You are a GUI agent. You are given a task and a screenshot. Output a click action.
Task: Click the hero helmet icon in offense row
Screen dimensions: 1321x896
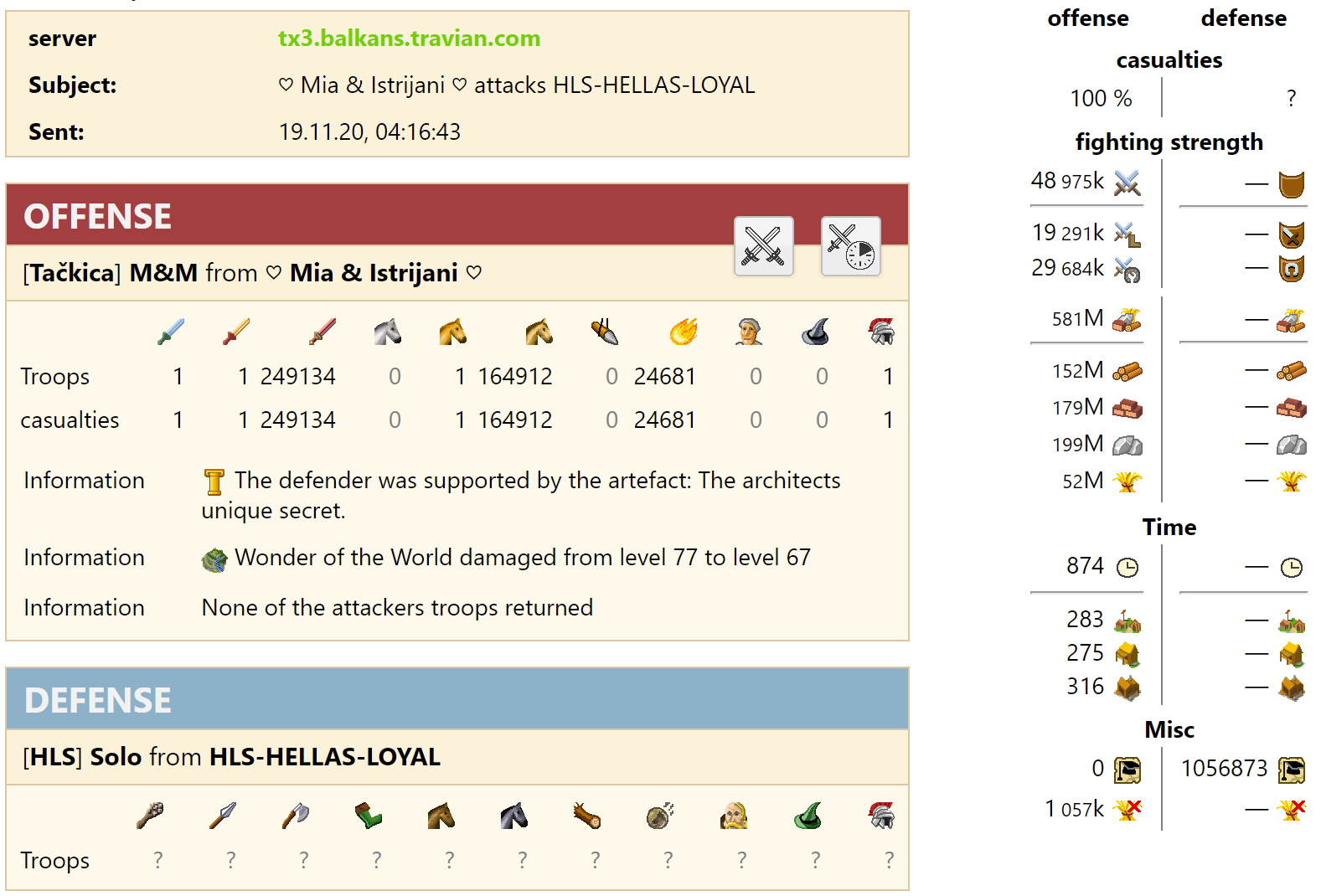coord(881,332)
